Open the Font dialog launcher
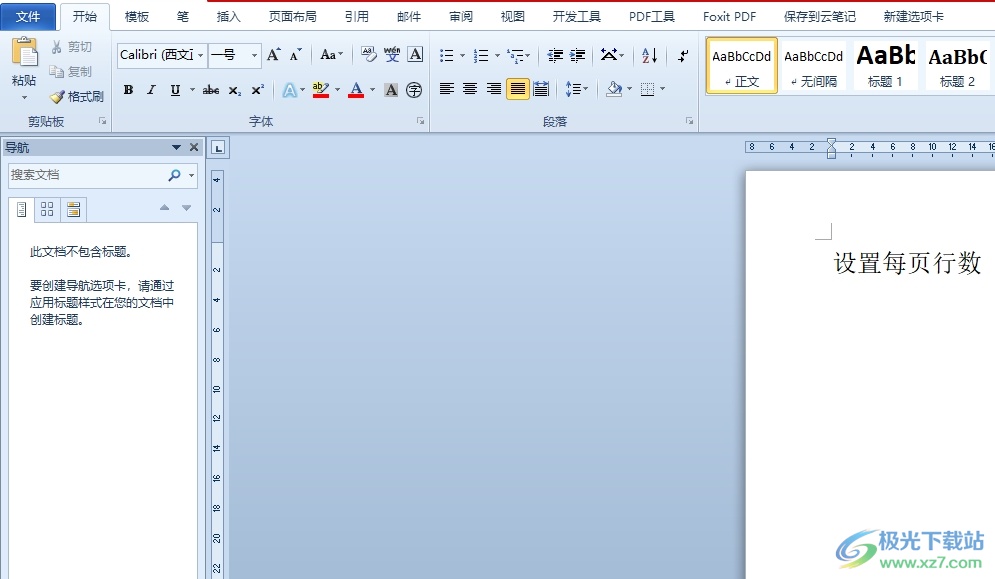This screenshot has width=995, height=579. (x=420, y=121)
